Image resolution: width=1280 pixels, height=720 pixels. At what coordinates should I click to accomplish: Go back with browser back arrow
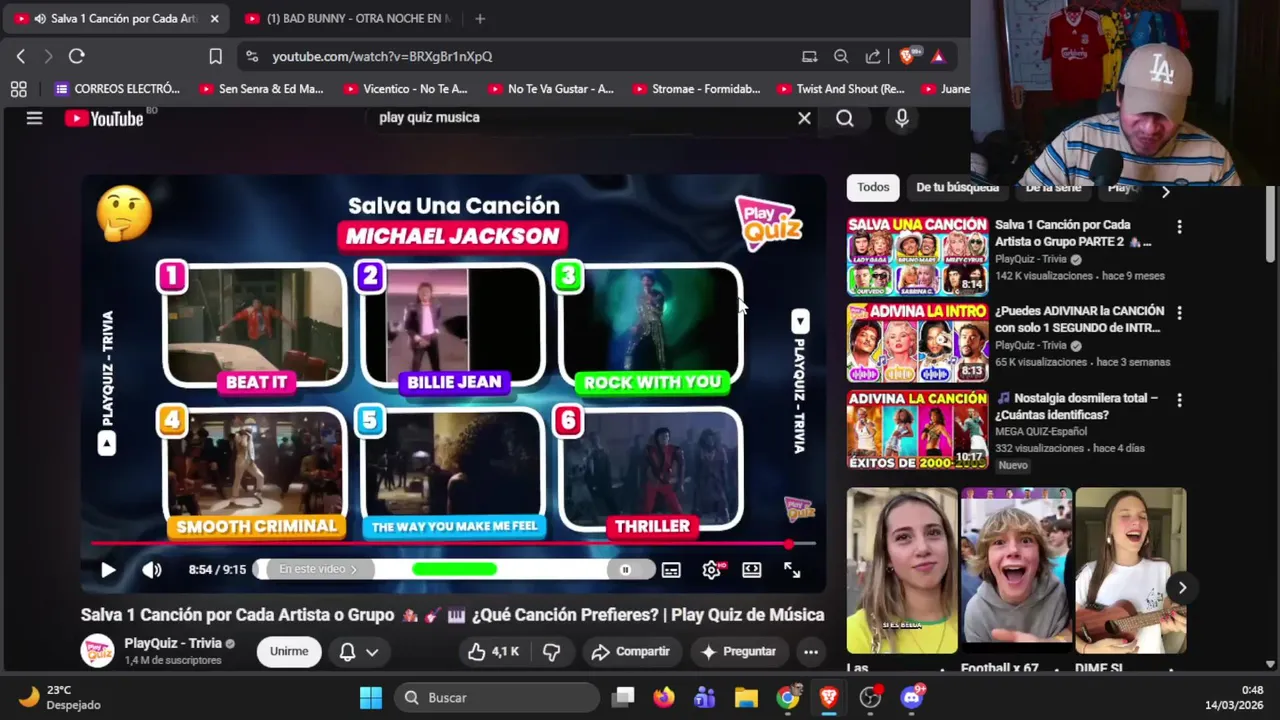[21, 56]
